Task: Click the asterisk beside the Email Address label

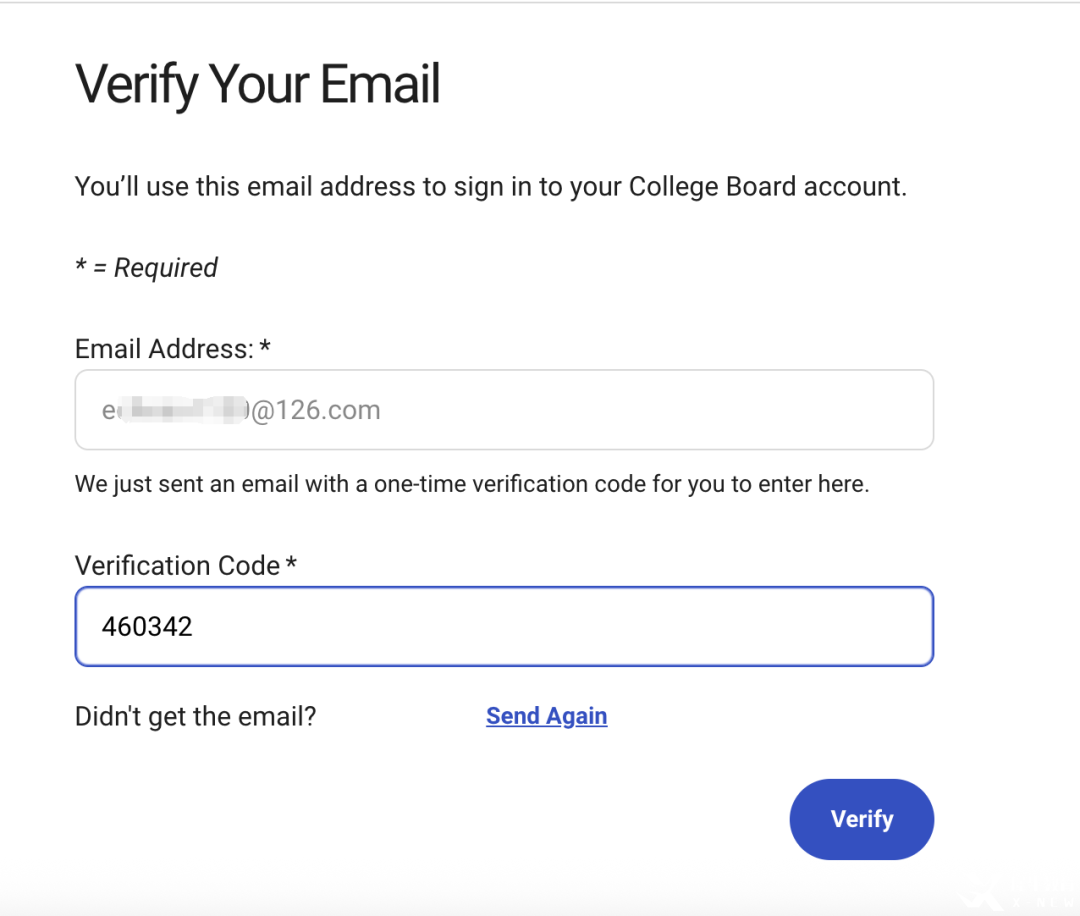Action: [x=265, y=347]
